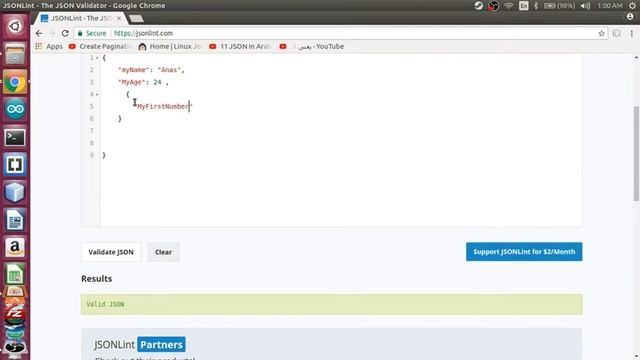Screen dimensions: 640x360
Task: Open the Files manager in launcher
Action: pyautogui.click(x=15, y=54)
